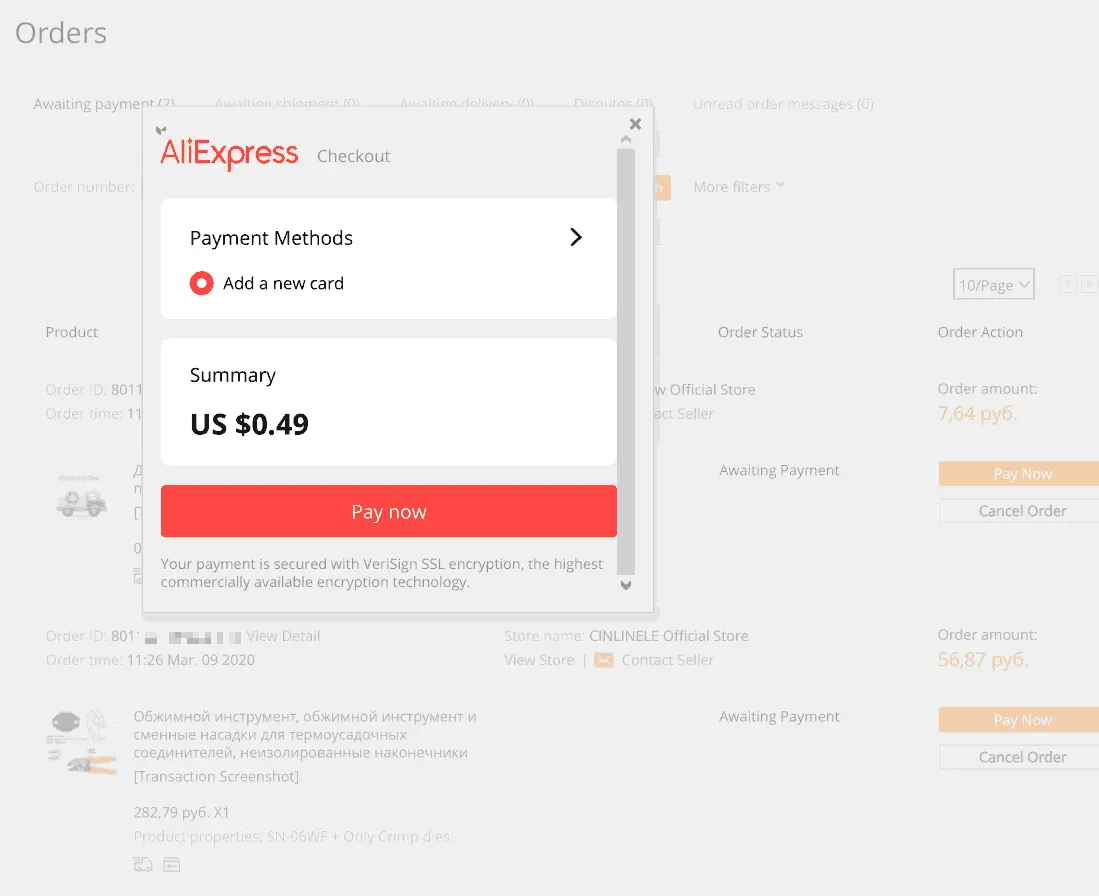
Task: Click the crimping tool product thumbnail
Action: [x=81, y=742]
